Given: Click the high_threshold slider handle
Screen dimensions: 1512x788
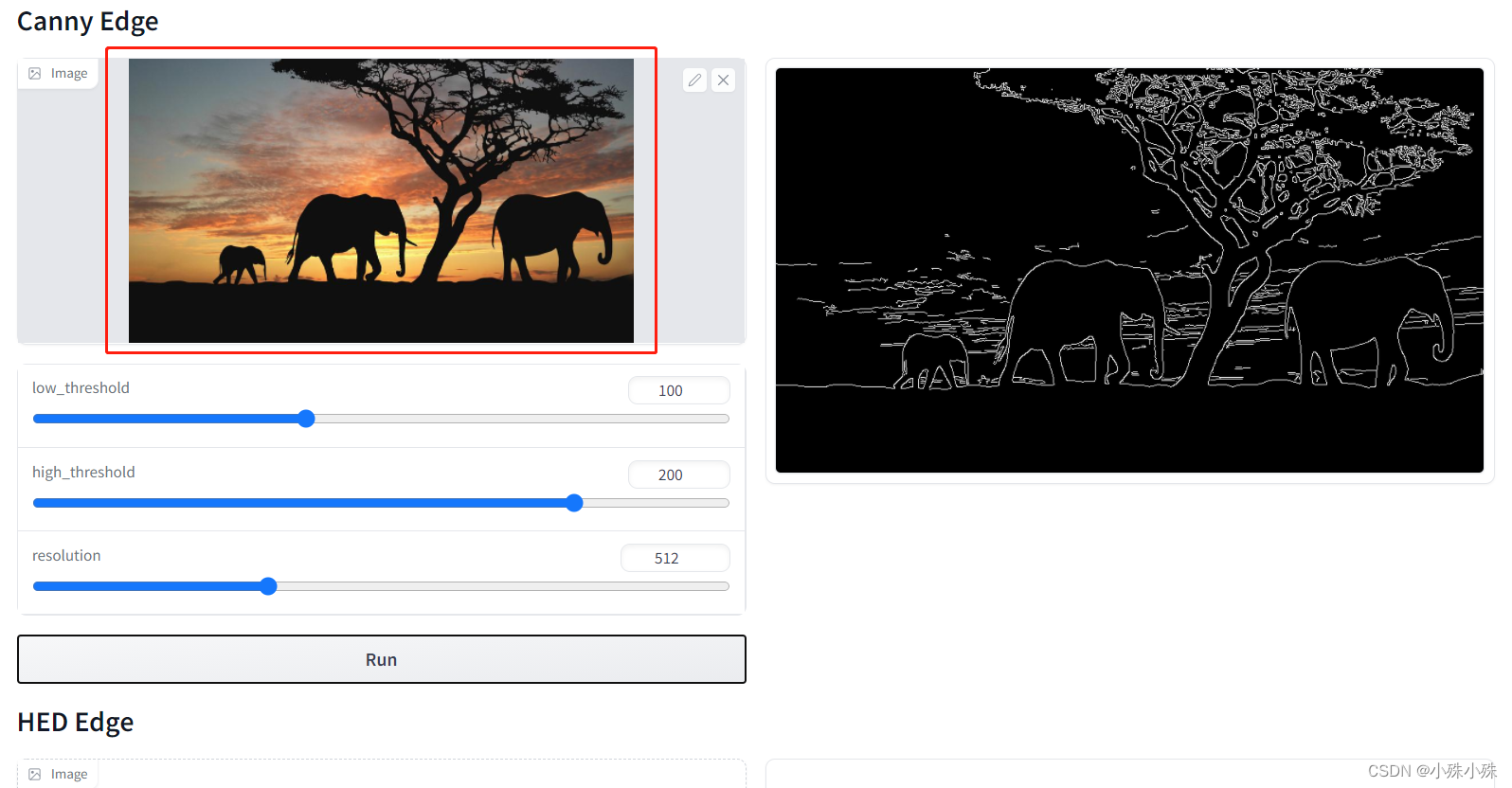Looking at the screenshot, I should pos(574,503).
